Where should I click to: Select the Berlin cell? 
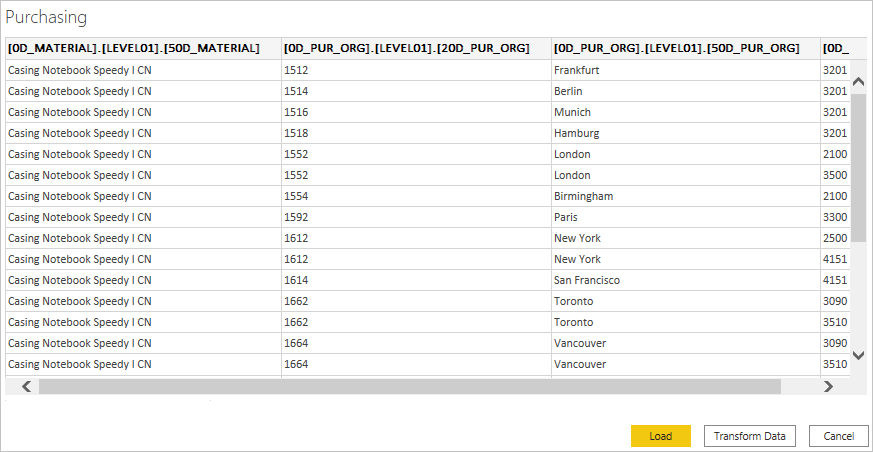coord(569,91)
